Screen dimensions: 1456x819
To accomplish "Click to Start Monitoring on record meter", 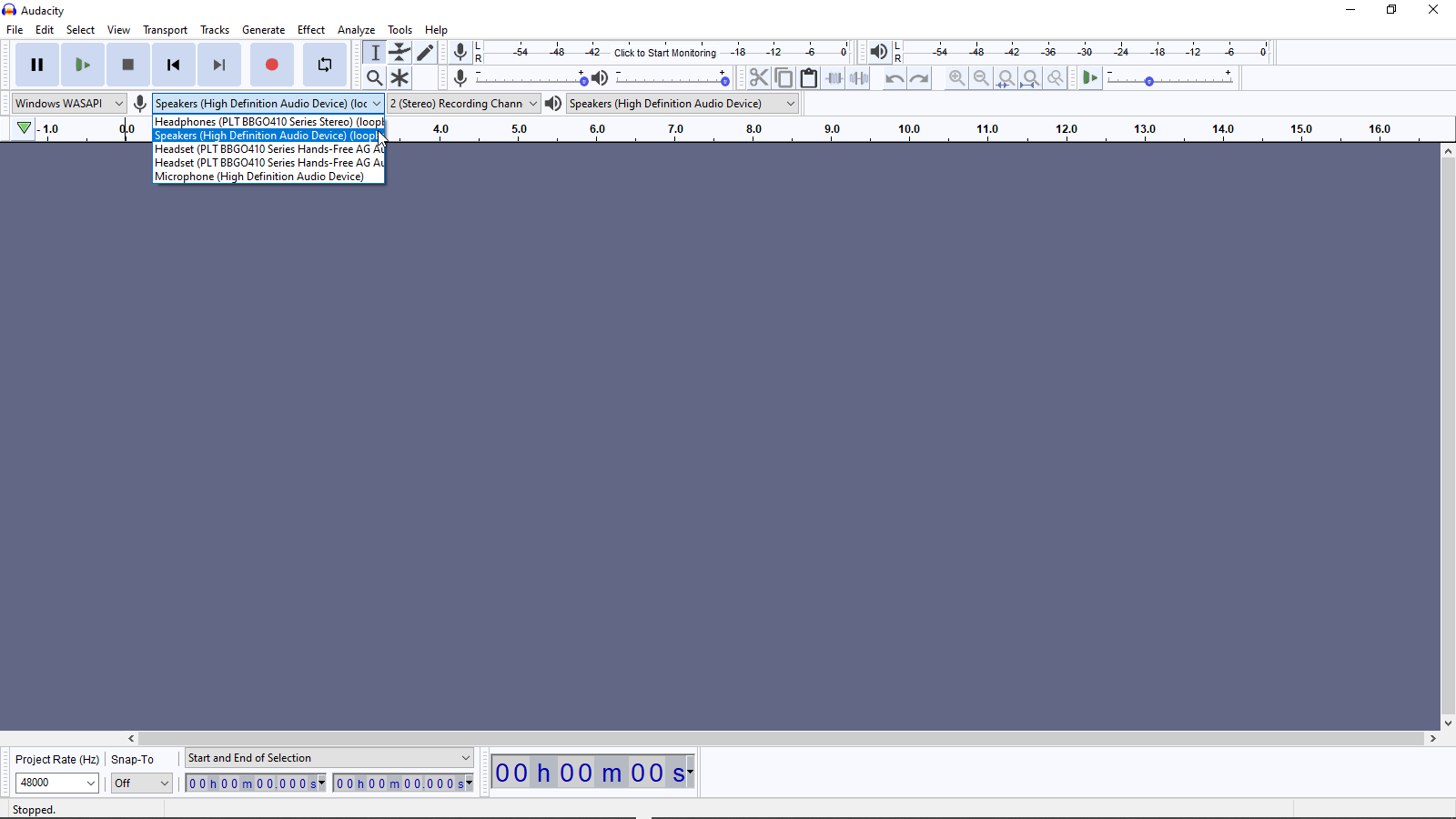I will (665, 53).
